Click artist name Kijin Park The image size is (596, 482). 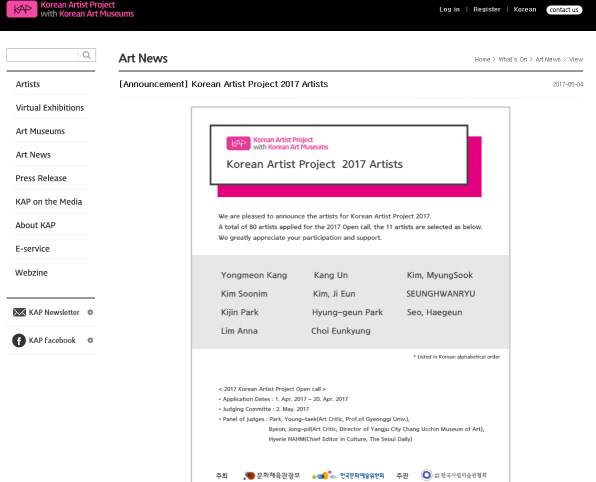click(239, 312)
